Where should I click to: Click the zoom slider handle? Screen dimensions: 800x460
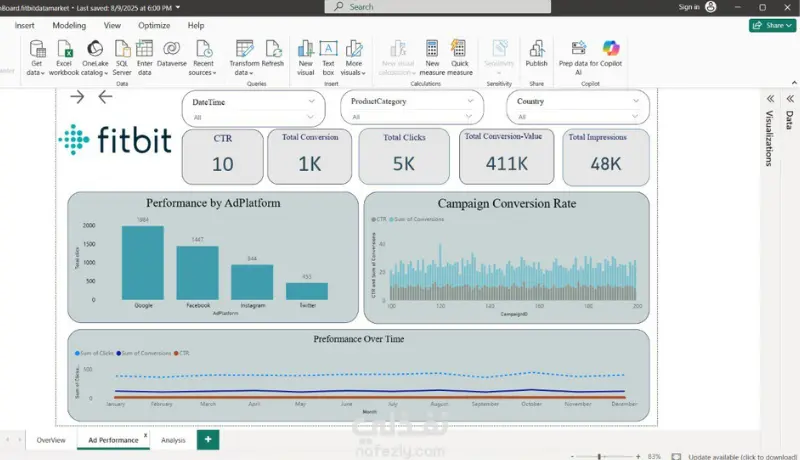[x=599, y=457]
